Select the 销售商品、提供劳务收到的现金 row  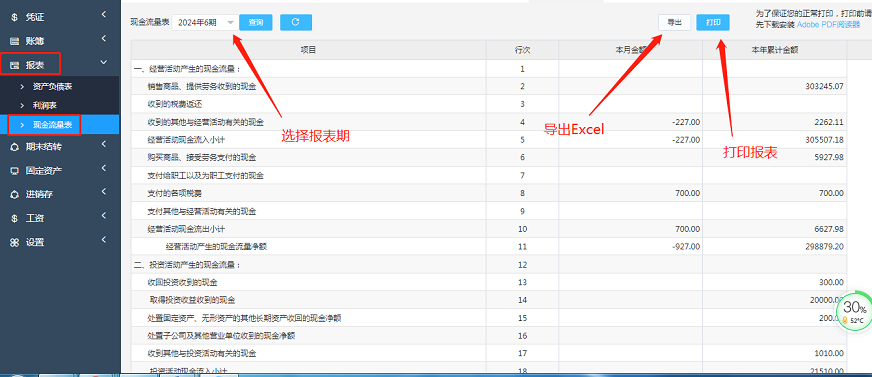[489, 86]
